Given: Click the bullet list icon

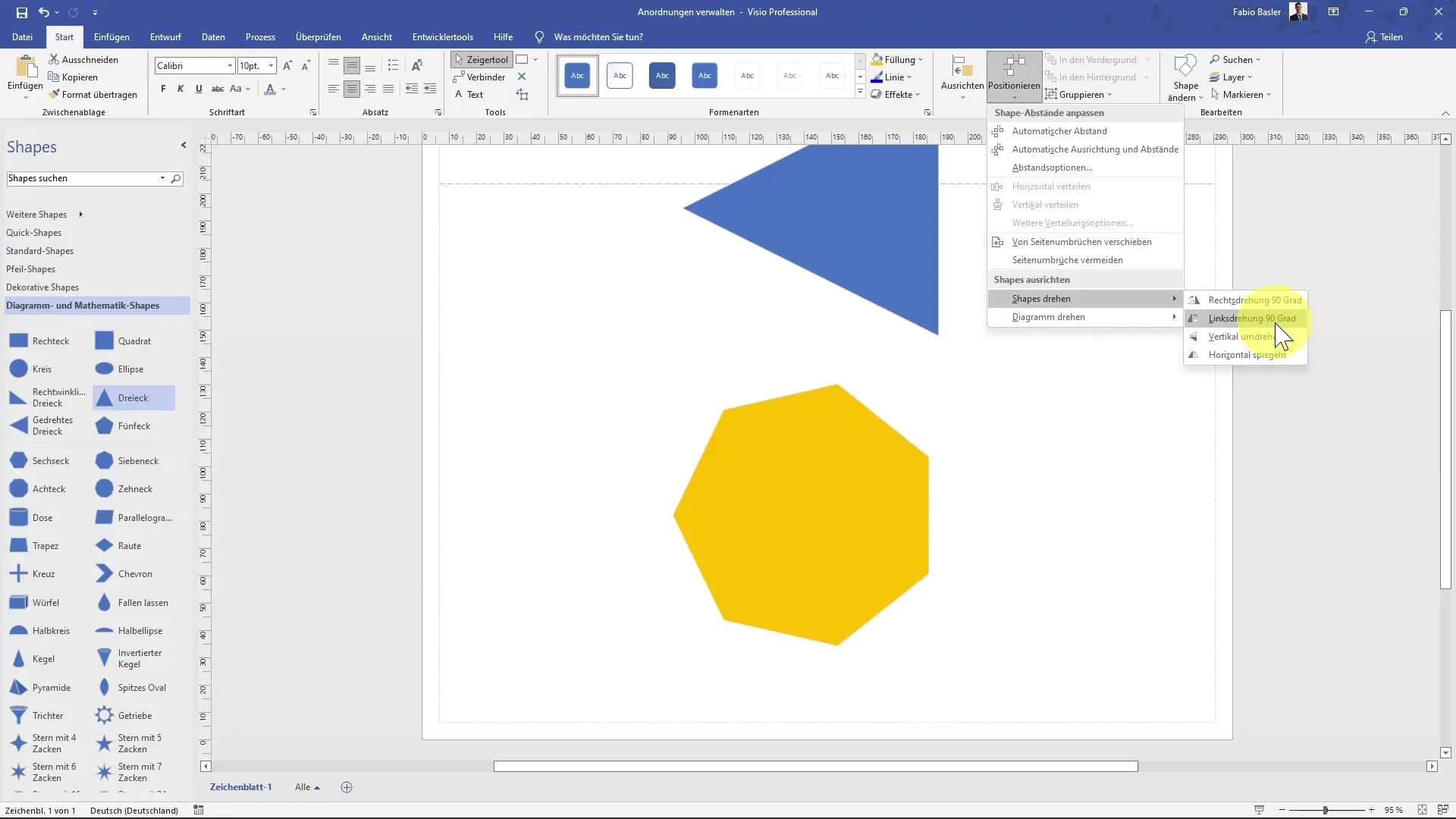Looking at the screenshot, I should pyautogui.click(x=393, y=65).
